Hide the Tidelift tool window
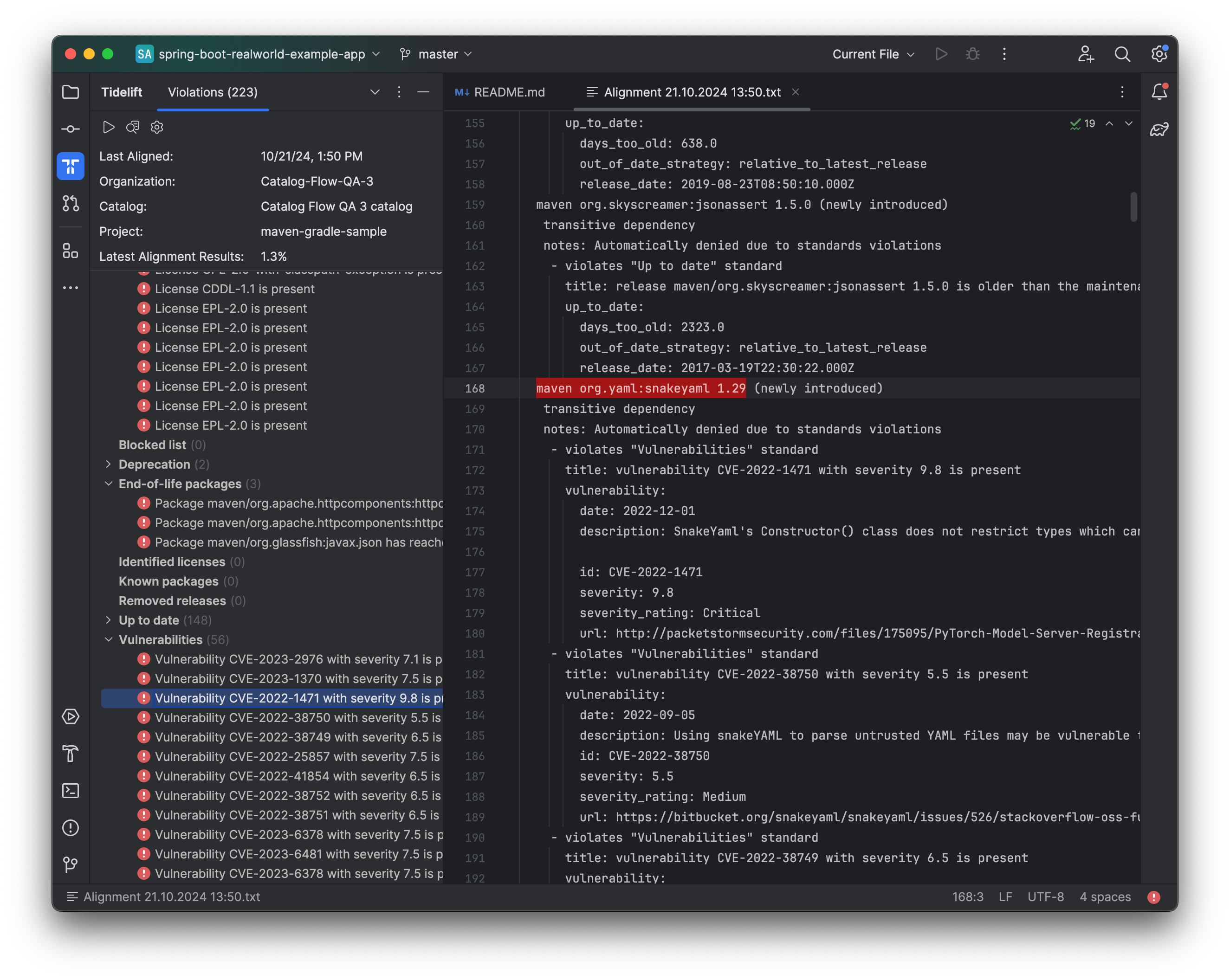1230x980 pixels. click(x=423, y=92)
